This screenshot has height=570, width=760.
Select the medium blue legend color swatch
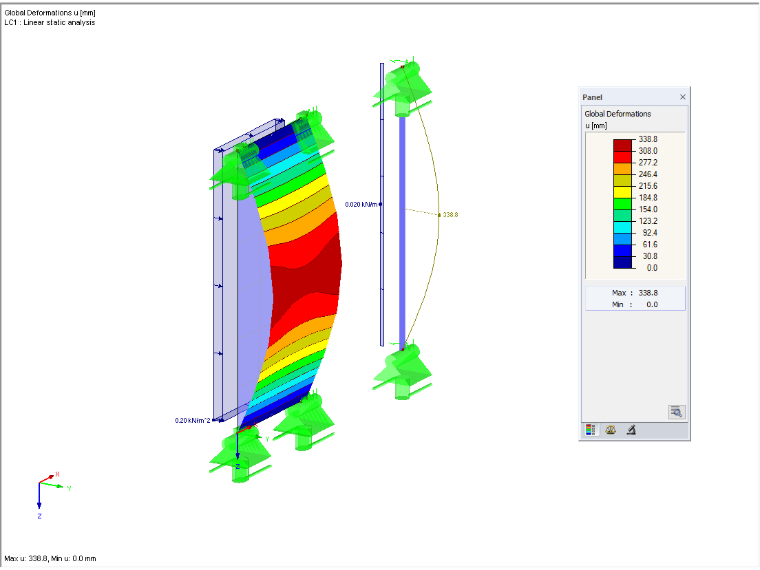point(622,250)
